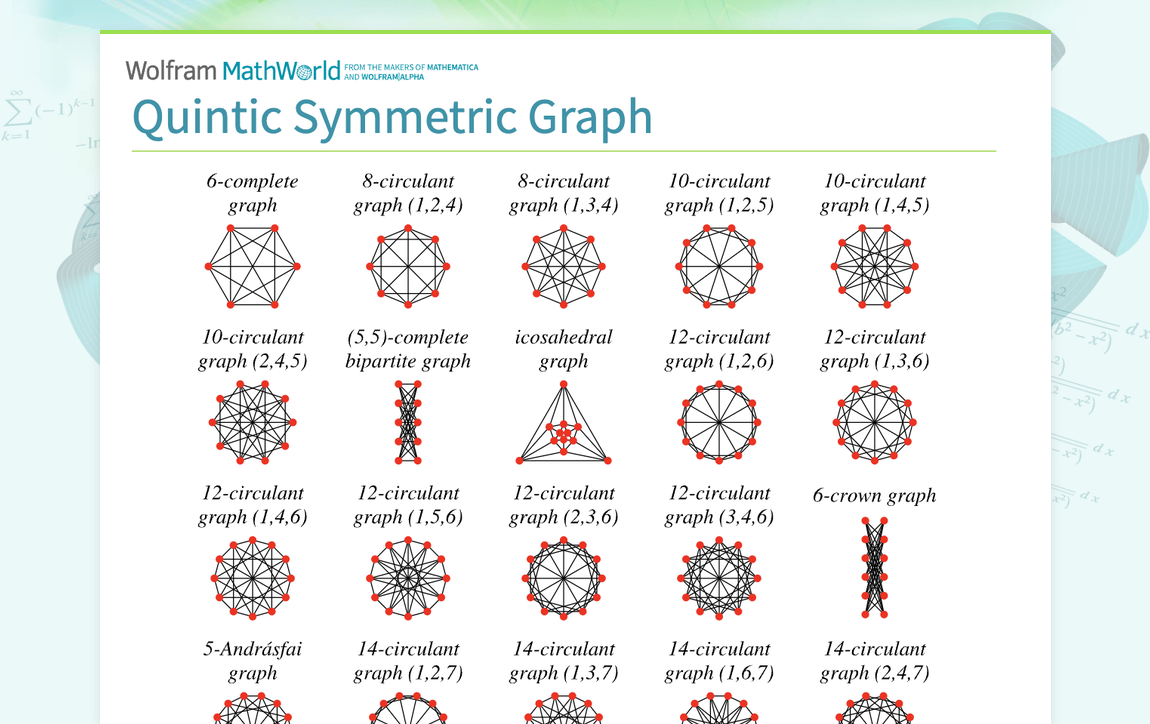Open the 10-circulant graph (1,4,5) thumbnail
This screenshot has width=1150, height=724.
click(x=873, y=268)
